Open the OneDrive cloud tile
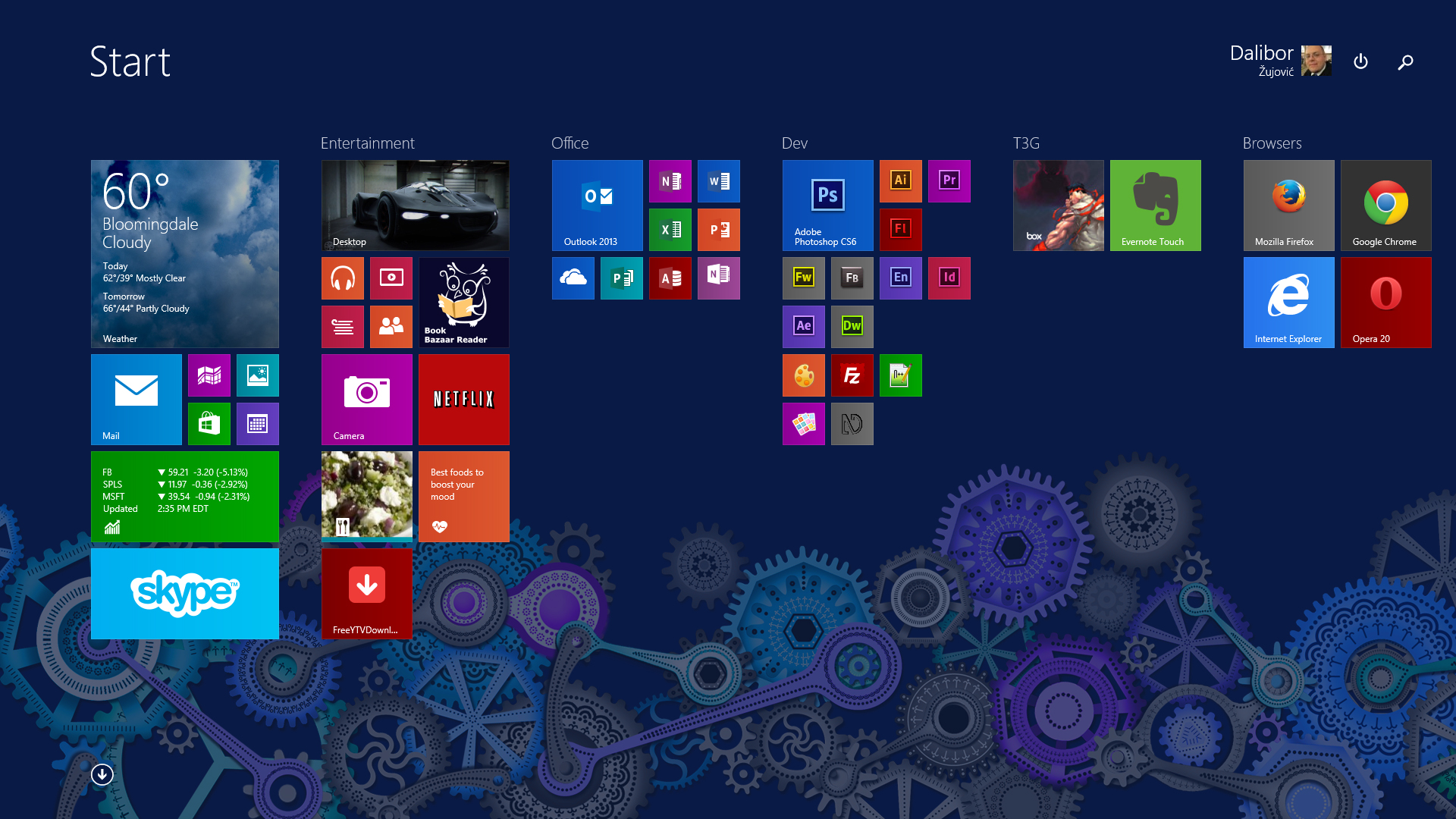This screenshot has height=819, width=1456. pos(573,278)
